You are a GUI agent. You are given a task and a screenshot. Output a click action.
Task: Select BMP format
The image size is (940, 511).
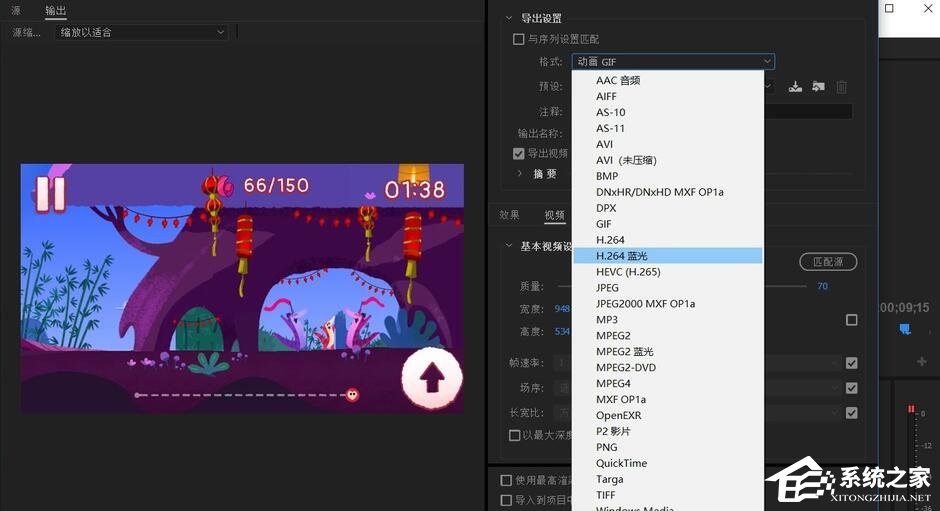click(x=668, y=176)
